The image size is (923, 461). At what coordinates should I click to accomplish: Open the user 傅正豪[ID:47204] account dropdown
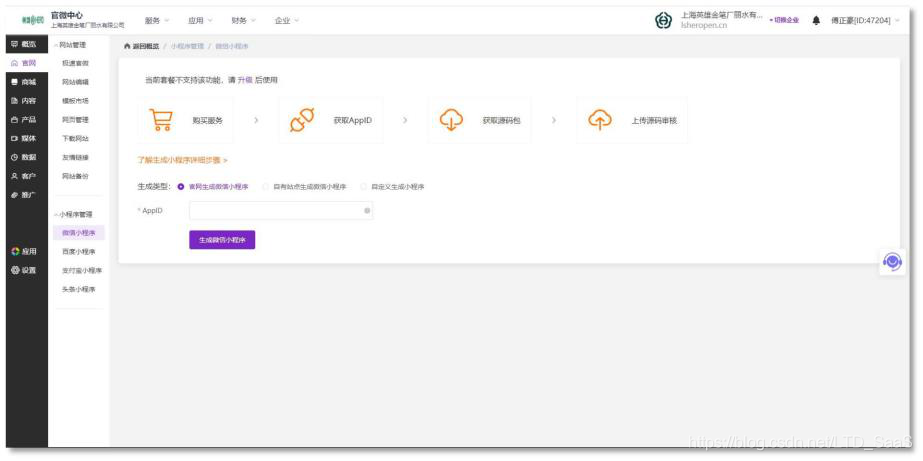coord(865,21)
